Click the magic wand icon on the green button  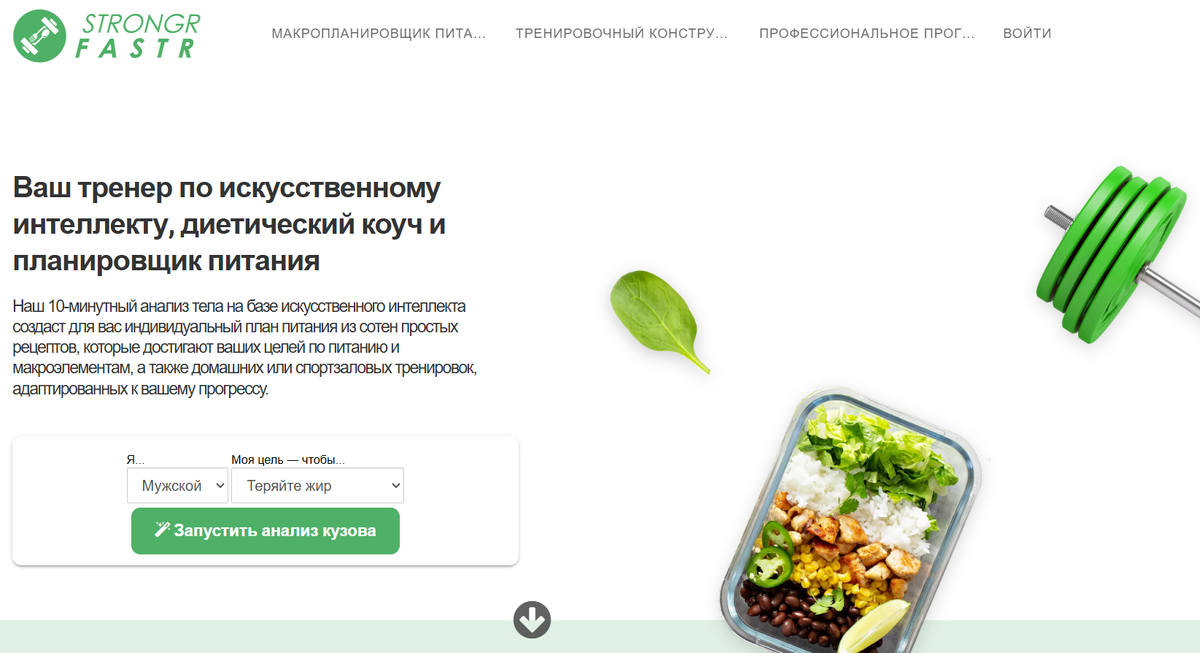[x=162, y=530]
